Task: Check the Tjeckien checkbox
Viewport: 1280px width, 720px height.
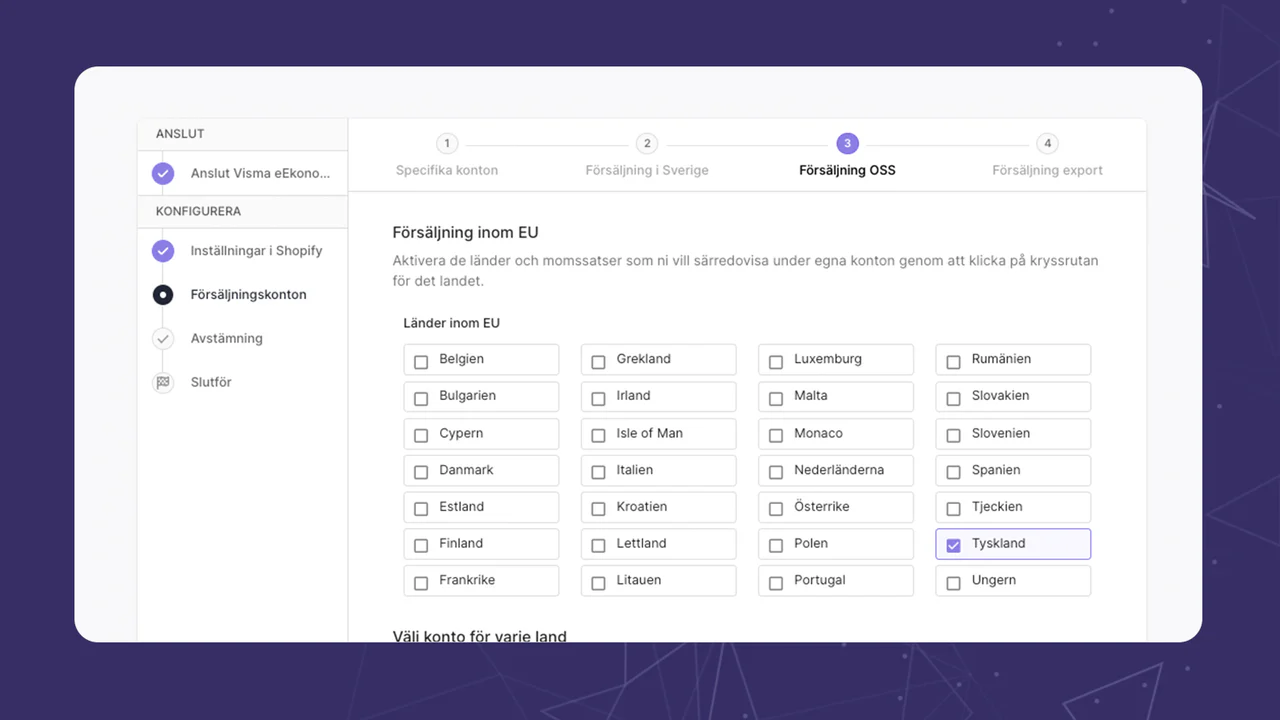Action: pos(953,509)
